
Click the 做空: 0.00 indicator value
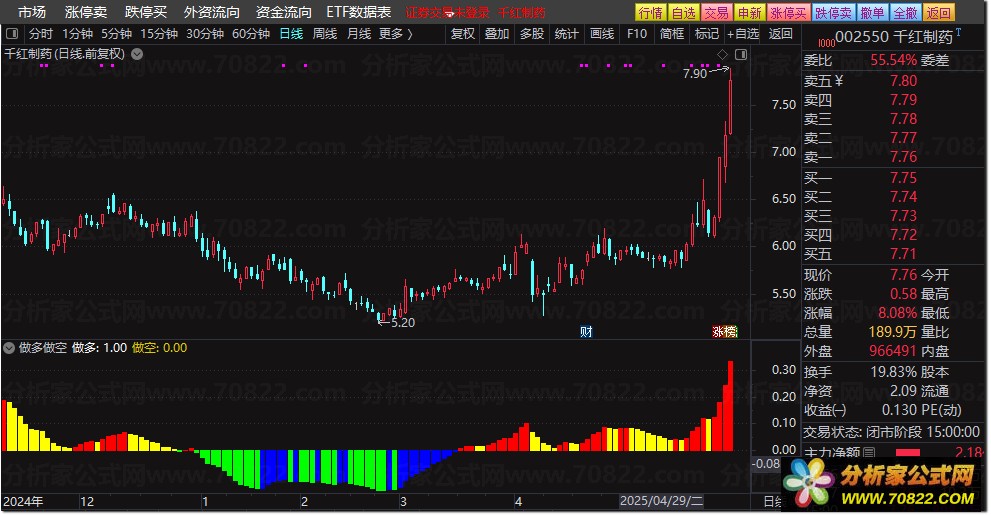[x=159, y=348]
